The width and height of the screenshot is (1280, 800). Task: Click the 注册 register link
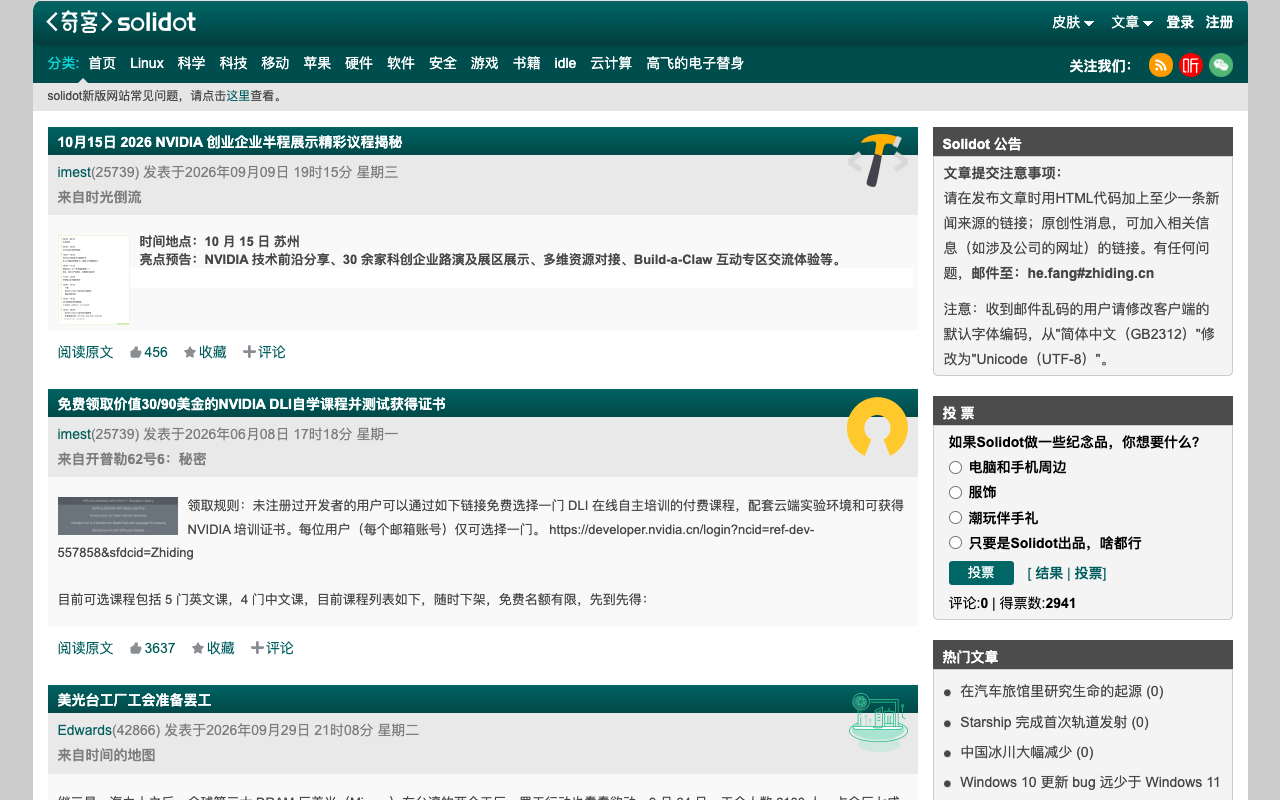(1219, 22)
